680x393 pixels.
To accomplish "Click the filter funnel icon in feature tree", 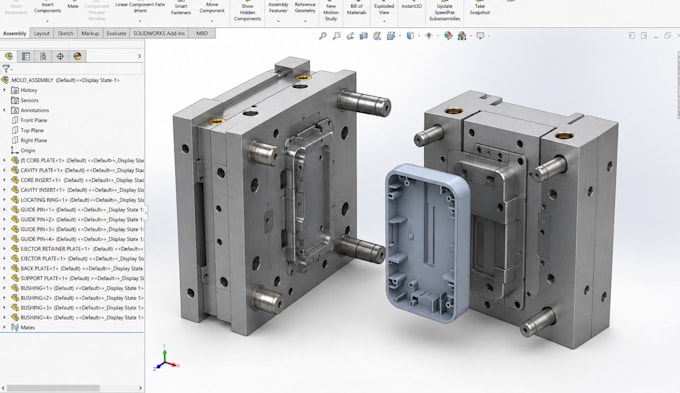I will point(6,69).
